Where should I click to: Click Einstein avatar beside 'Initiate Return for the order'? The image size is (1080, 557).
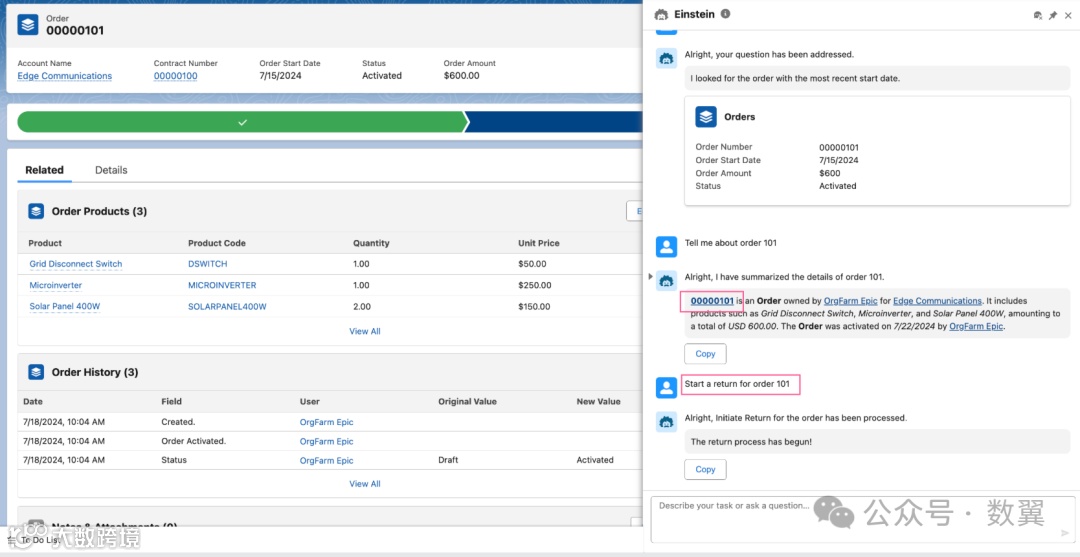click(665, 422)
